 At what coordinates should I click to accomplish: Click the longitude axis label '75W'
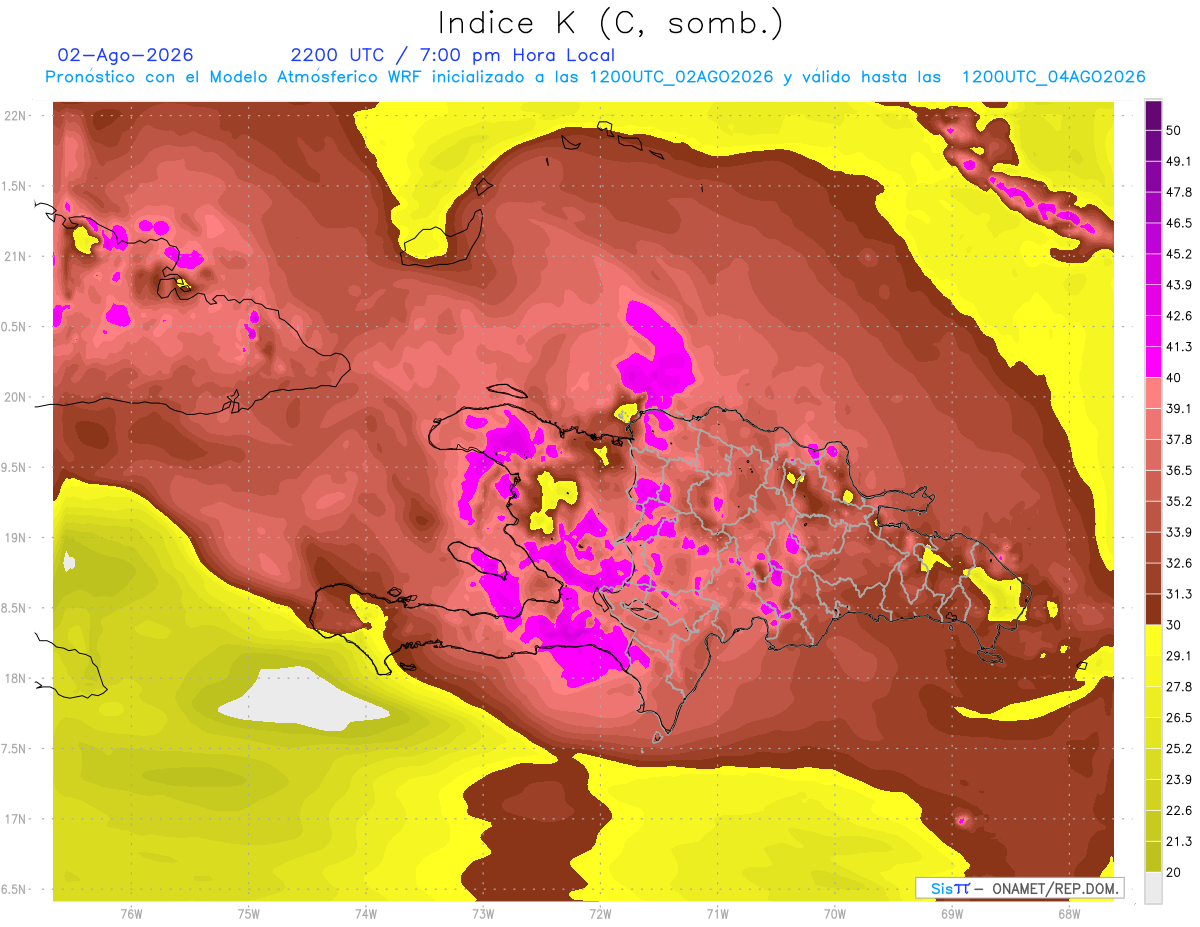coord(248,914)
